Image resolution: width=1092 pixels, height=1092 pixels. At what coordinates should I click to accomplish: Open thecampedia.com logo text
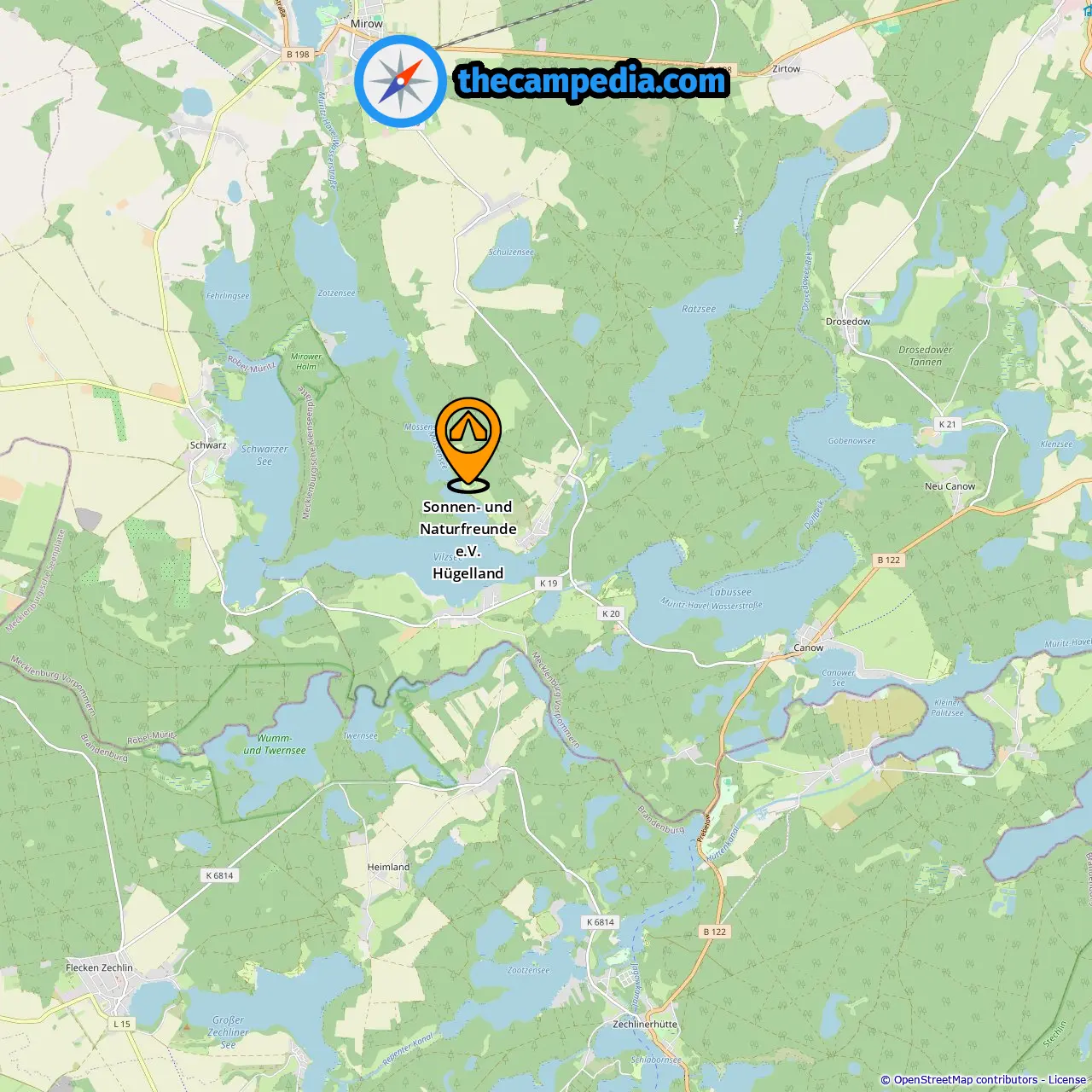tap(592, 81)
